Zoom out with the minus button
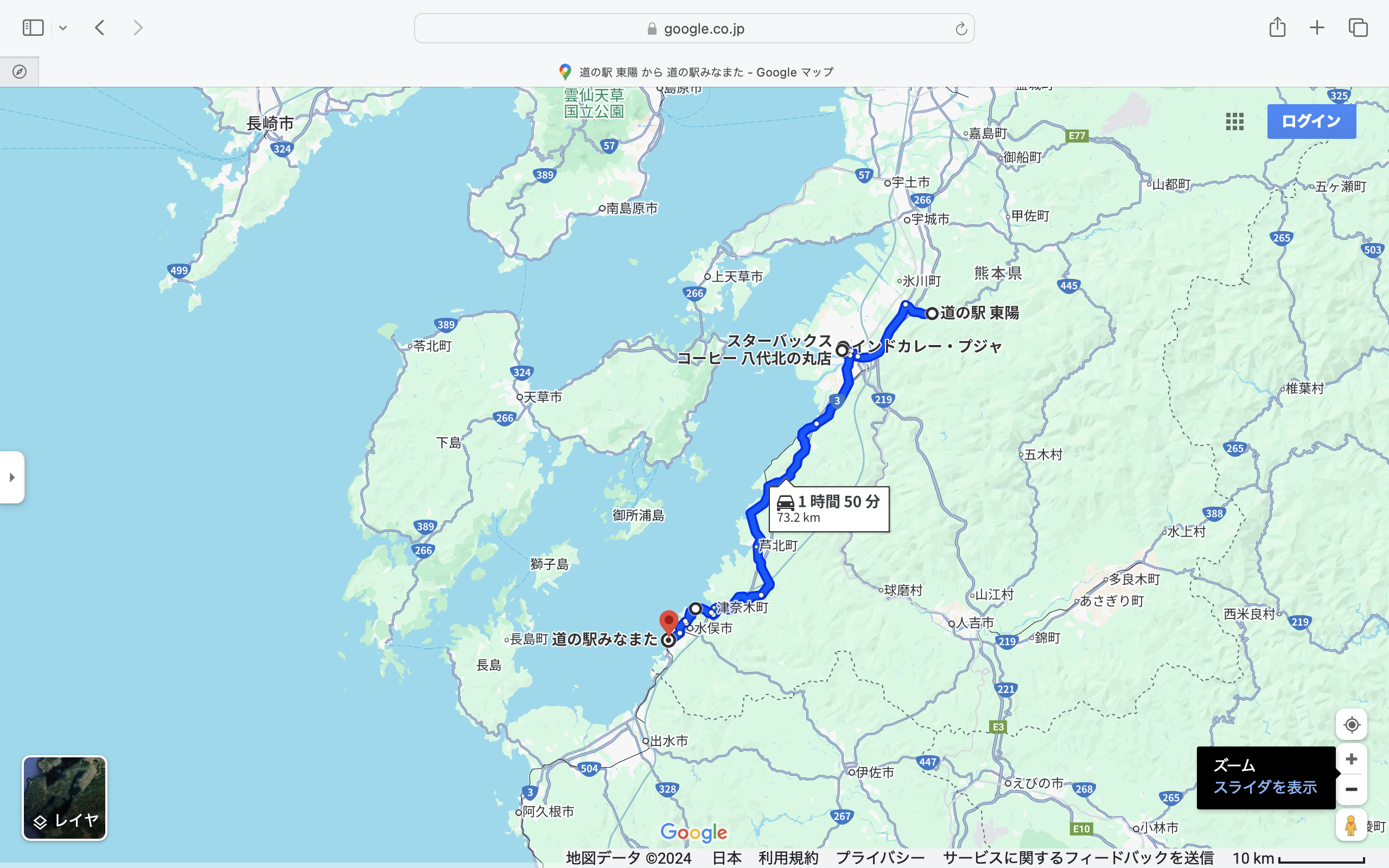Screen dimensions: 1389x868 click(1351, 790)
